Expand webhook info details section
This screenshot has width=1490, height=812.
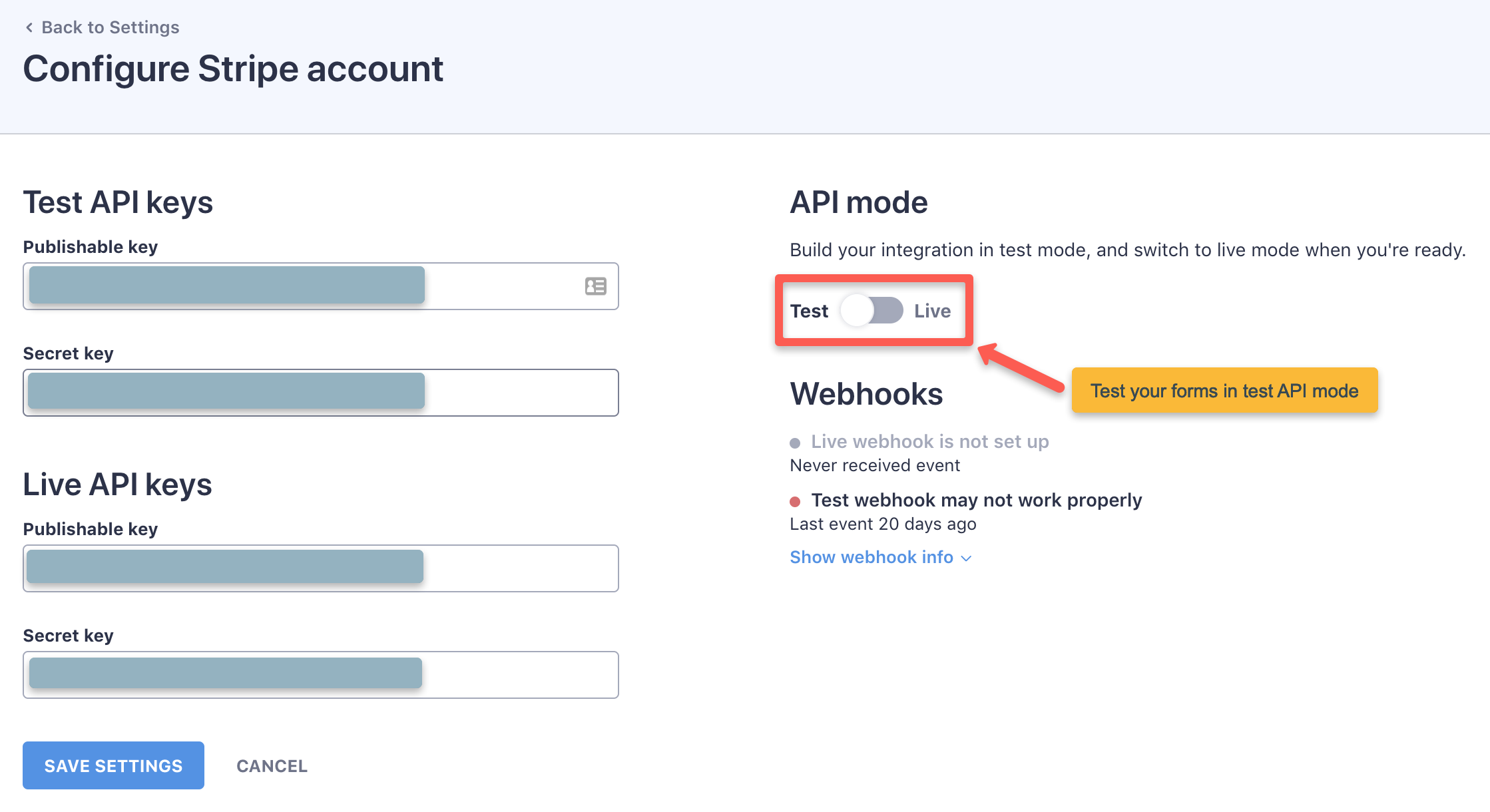click(878, 557)
